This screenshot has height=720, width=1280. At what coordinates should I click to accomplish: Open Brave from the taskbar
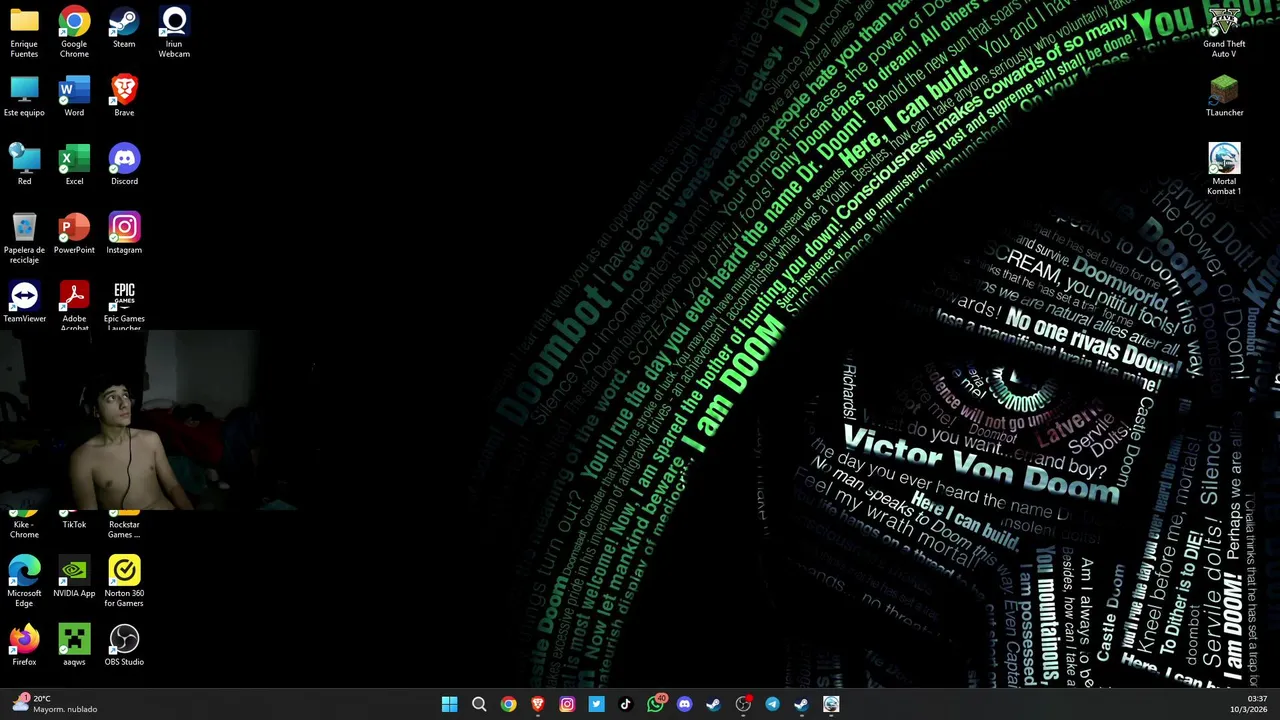coord(538,704)
